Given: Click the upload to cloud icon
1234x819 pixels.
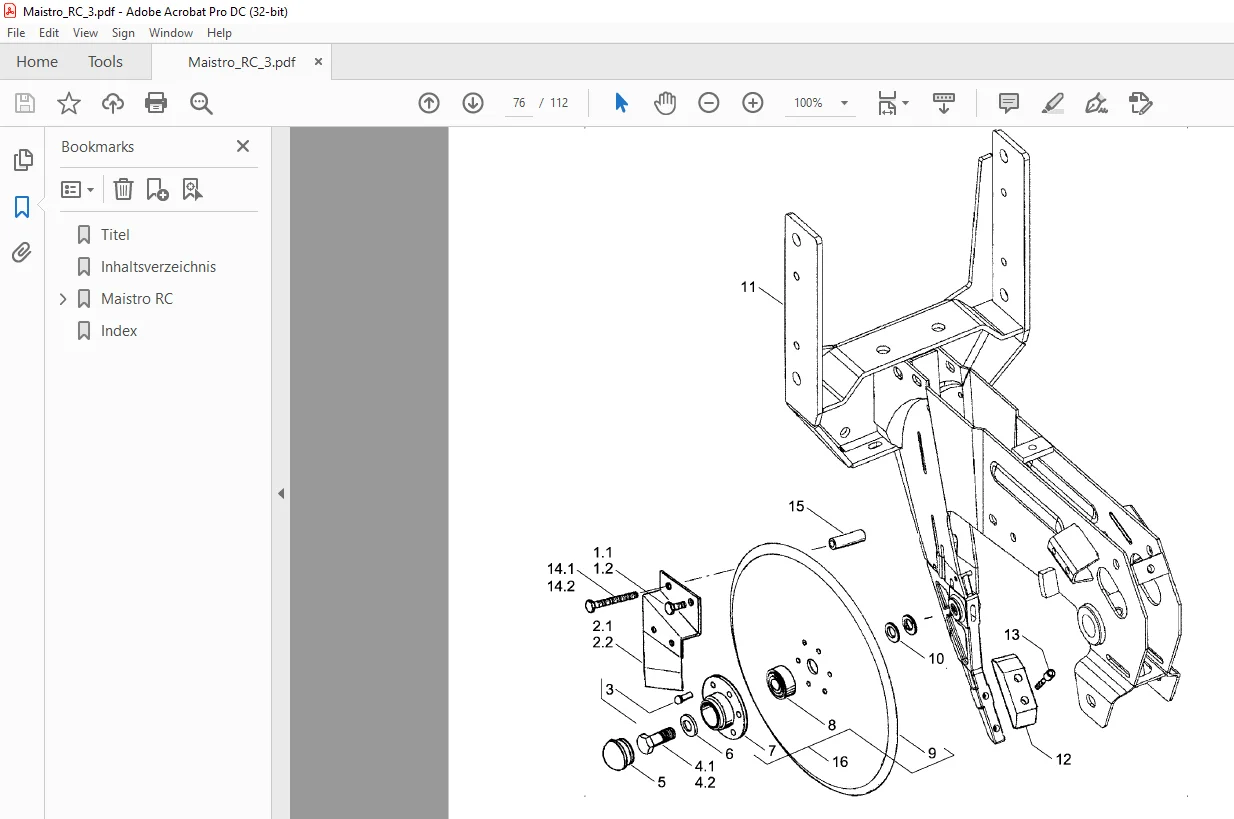Looking at the screenshot, I should 113,103.
